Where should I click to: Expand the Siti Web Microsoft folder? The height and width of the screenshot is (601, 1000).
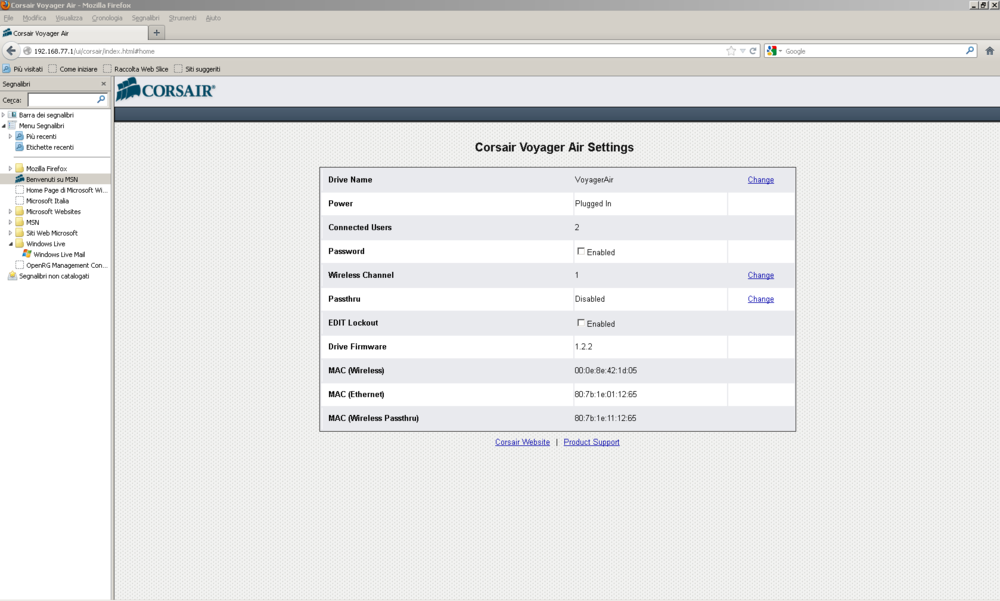pyautogui.click(x=10, y=233)
